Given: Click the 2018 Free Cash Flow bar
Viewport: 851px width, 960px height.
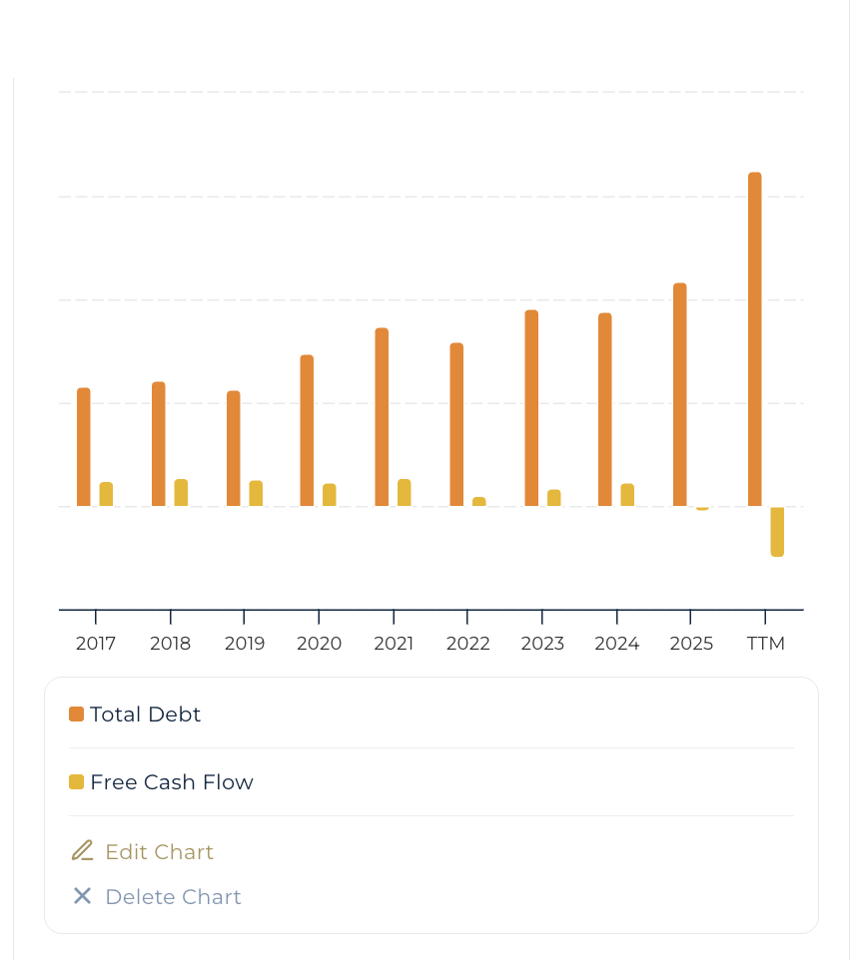Looking at the screenshot, I should click(181, 493).
